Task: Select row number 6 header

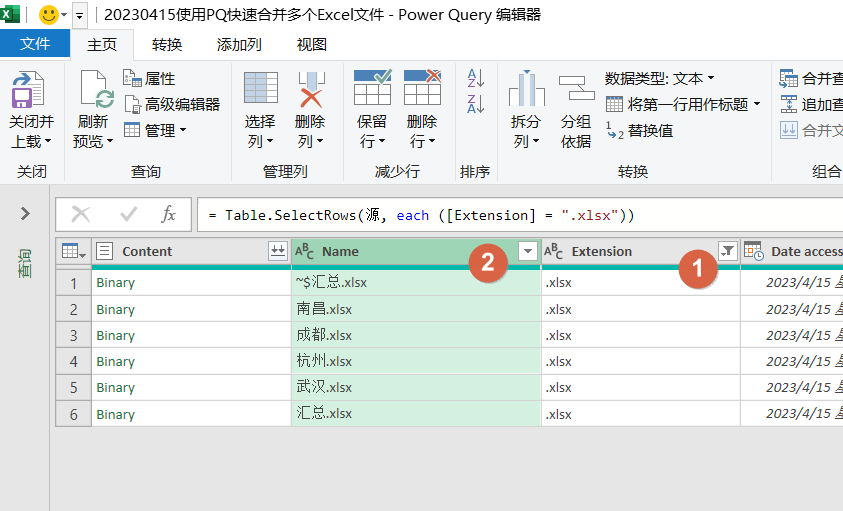Action: point(74,414)
